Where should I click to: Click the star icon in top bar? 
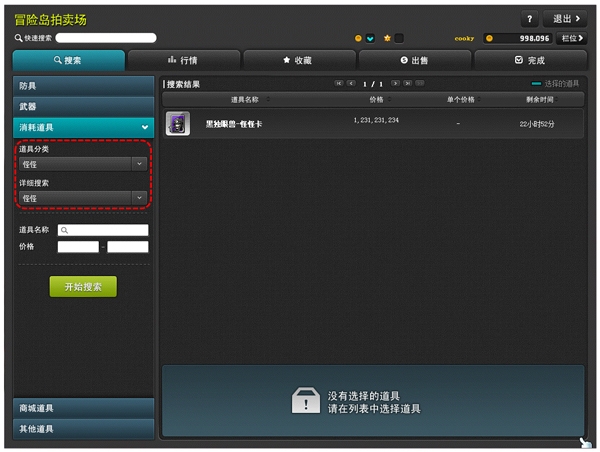(387, 38)
